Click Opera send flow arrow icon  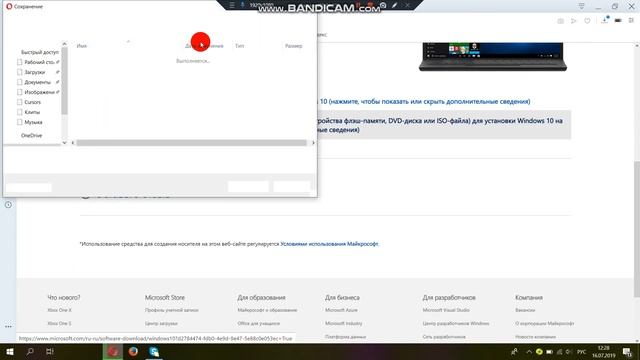pyautogui.click(x=573, y=21)
